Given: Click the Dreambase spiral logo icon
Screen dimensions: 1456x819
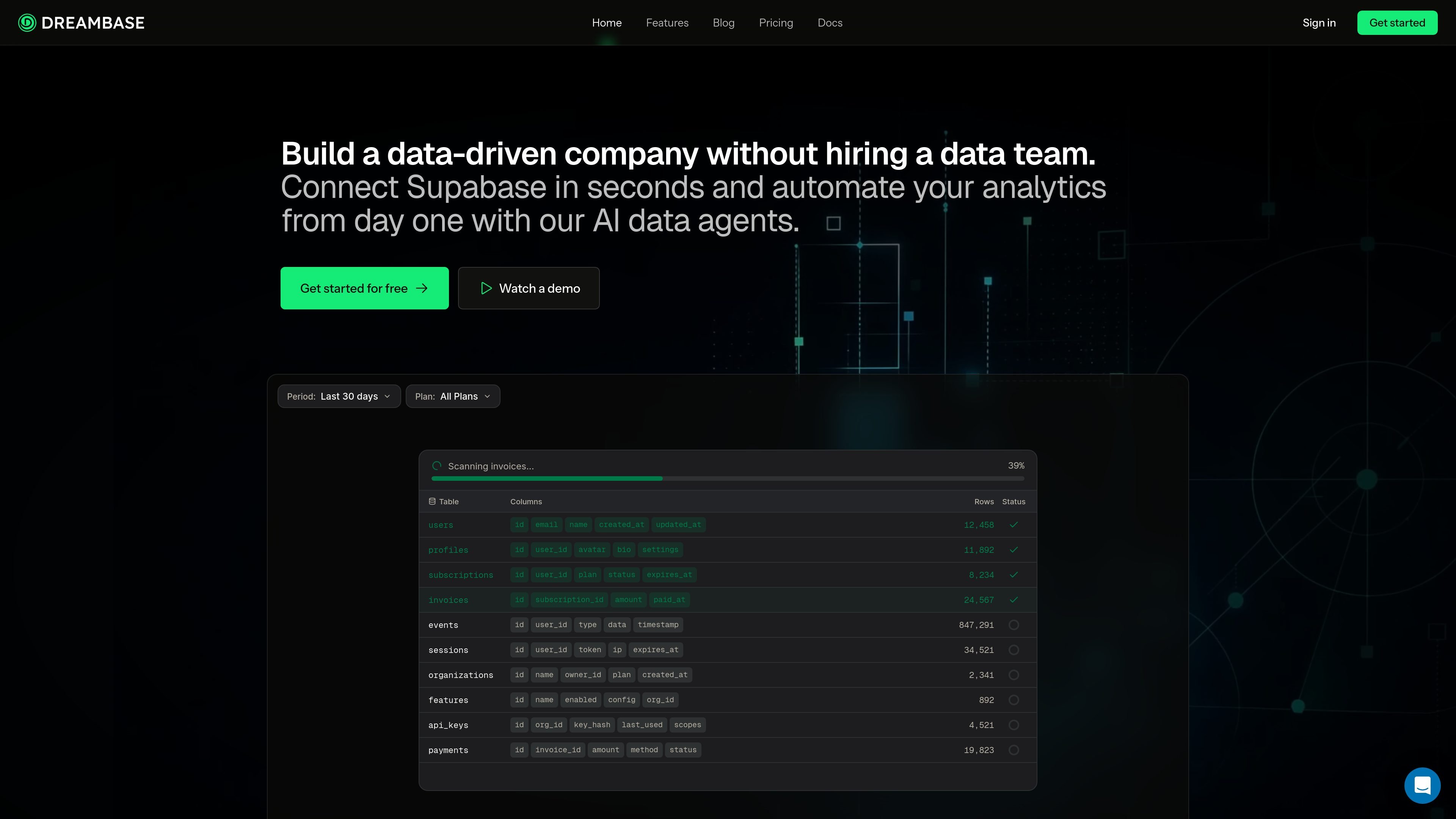Looking at the screenshot, I should point(27,23).
